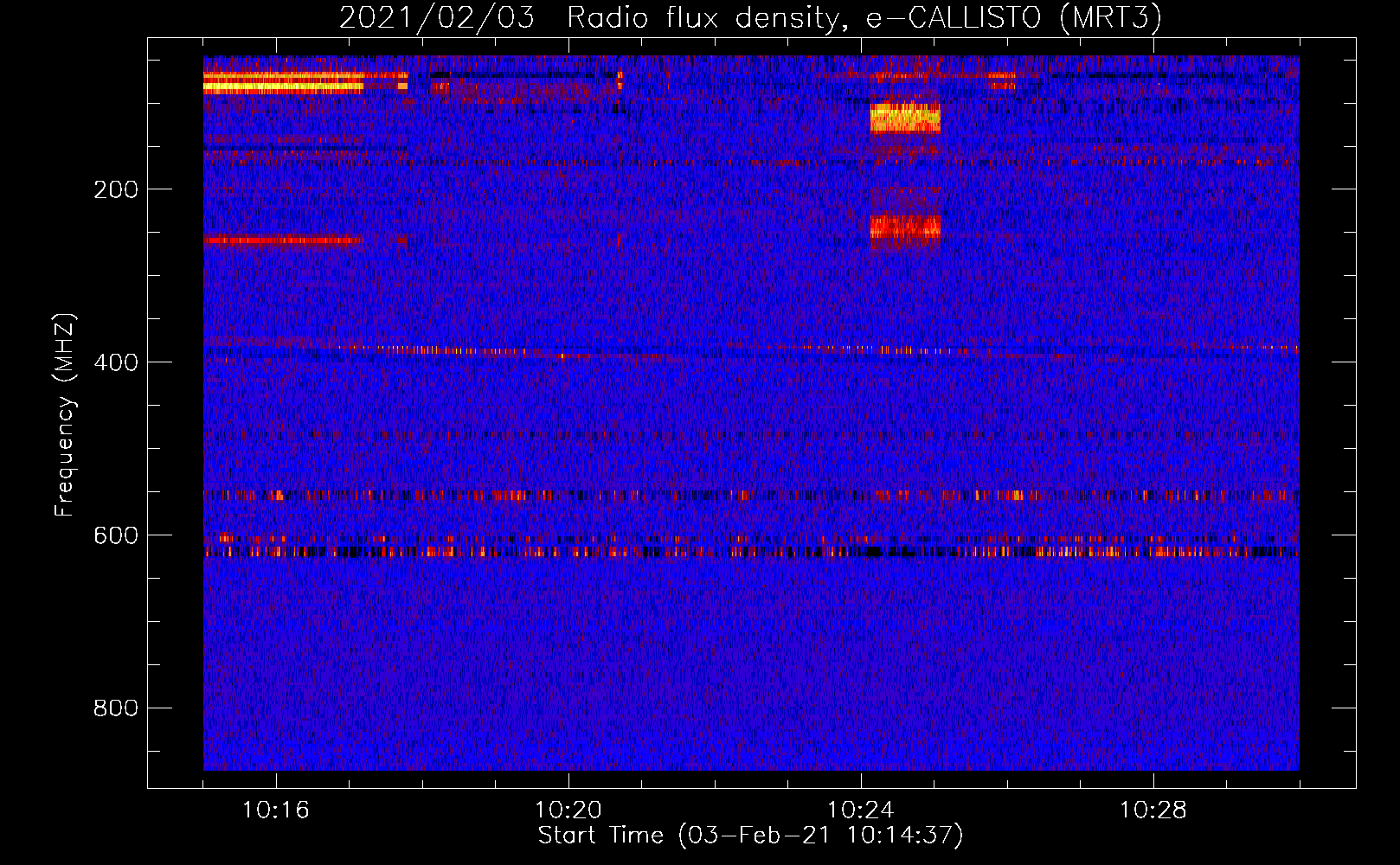Screen dimensions: 1400x865
Task: Click the 400 frequency tick label
Action: point(116,362)
